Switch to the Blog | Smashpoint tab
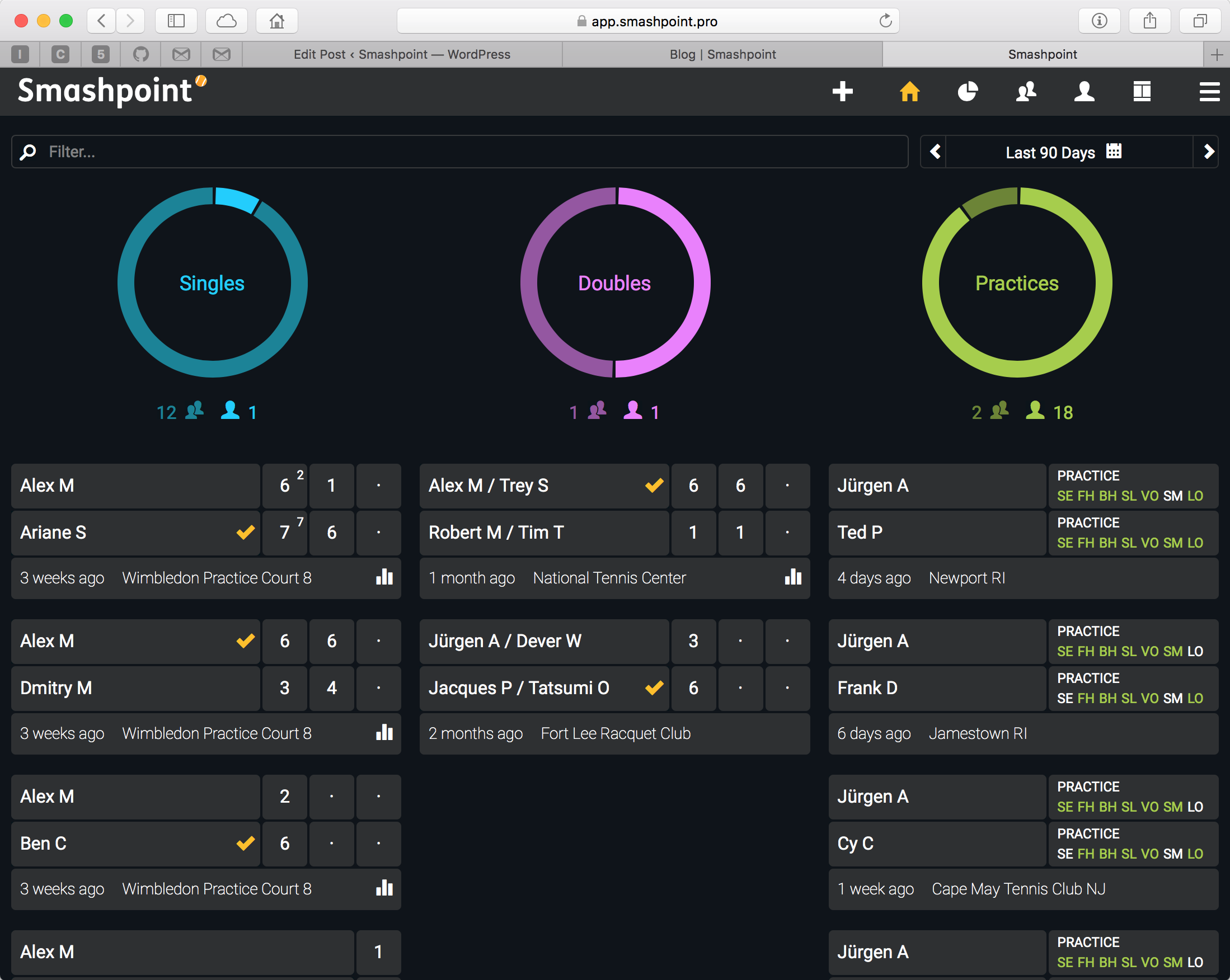Viewport: 1230px width, 980px height. click(722, 54)
